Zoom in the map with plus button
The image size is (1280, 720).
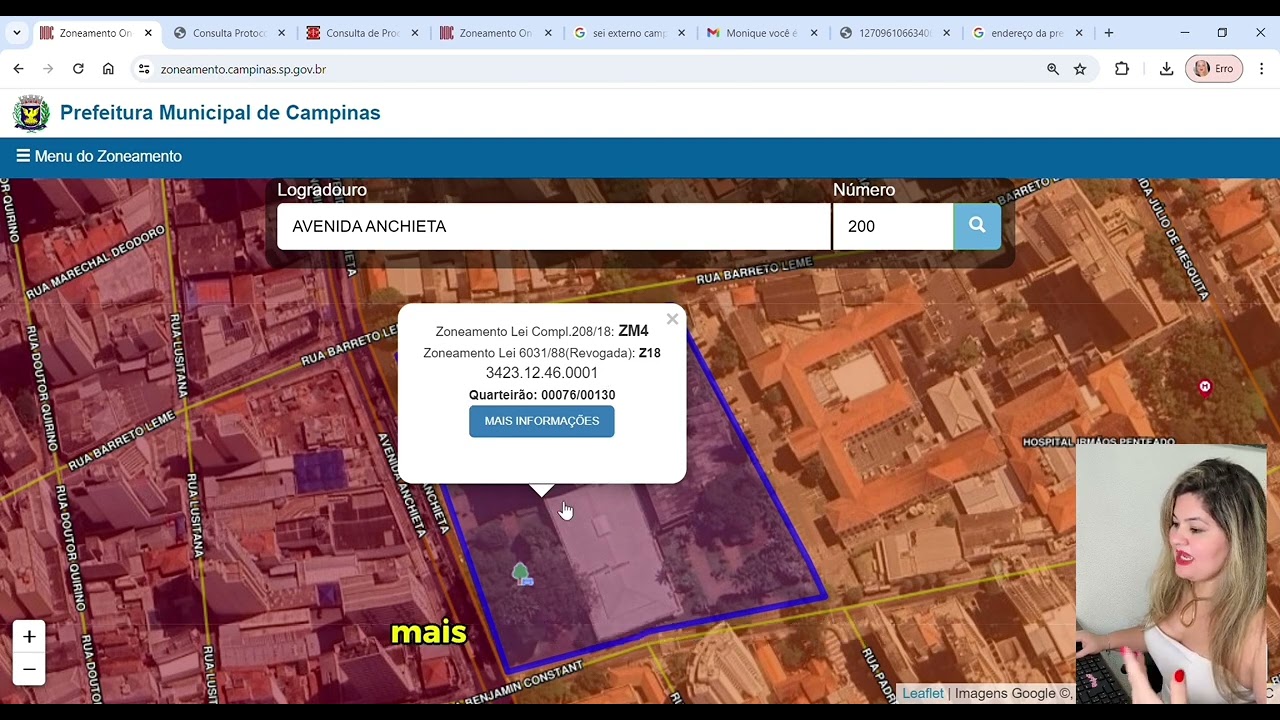point(29,637)
